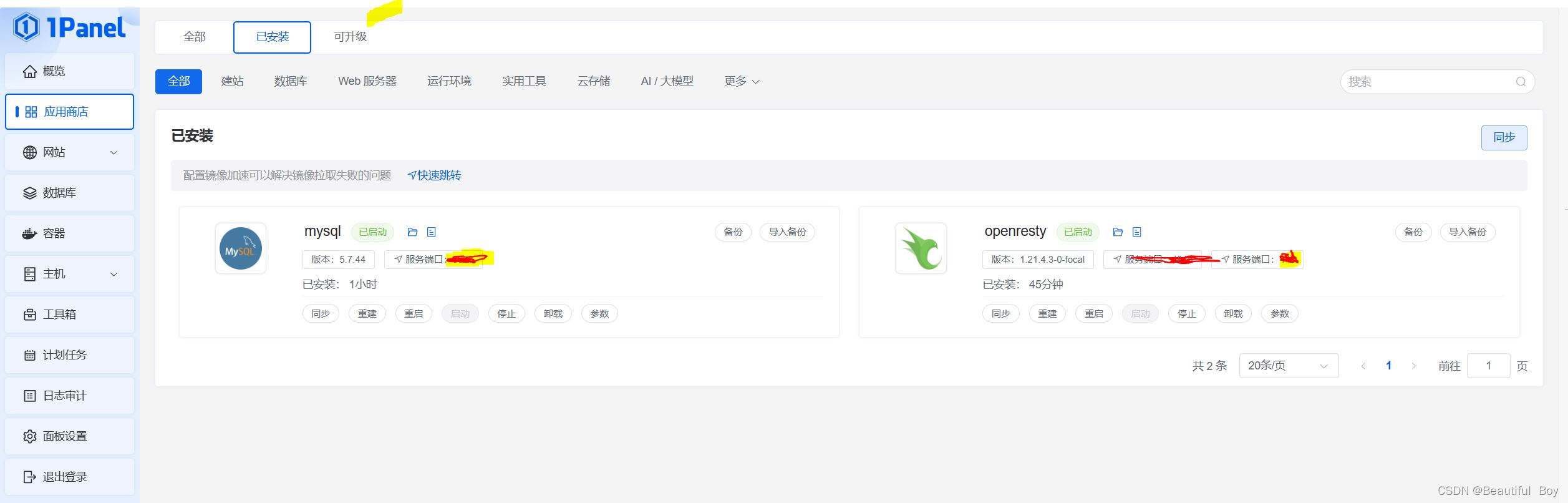Viewport: 1568px width, 503px height.
Task: Filter by 云存储 category
Action: point(593,81)
